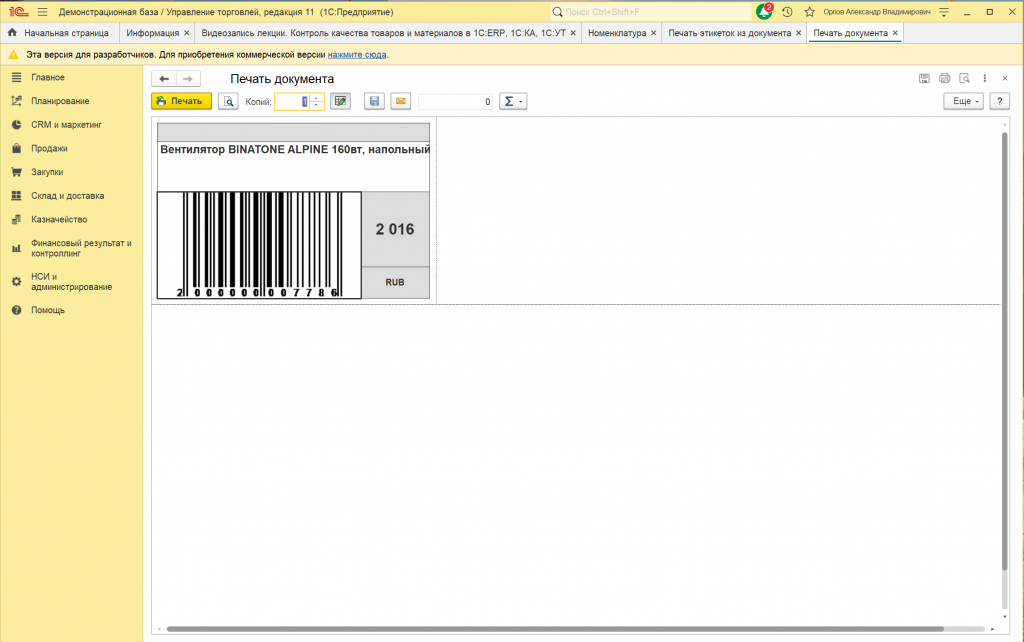Switch to Видеозапись лекции tab
1024x642 pixels.
click(383, 33)
